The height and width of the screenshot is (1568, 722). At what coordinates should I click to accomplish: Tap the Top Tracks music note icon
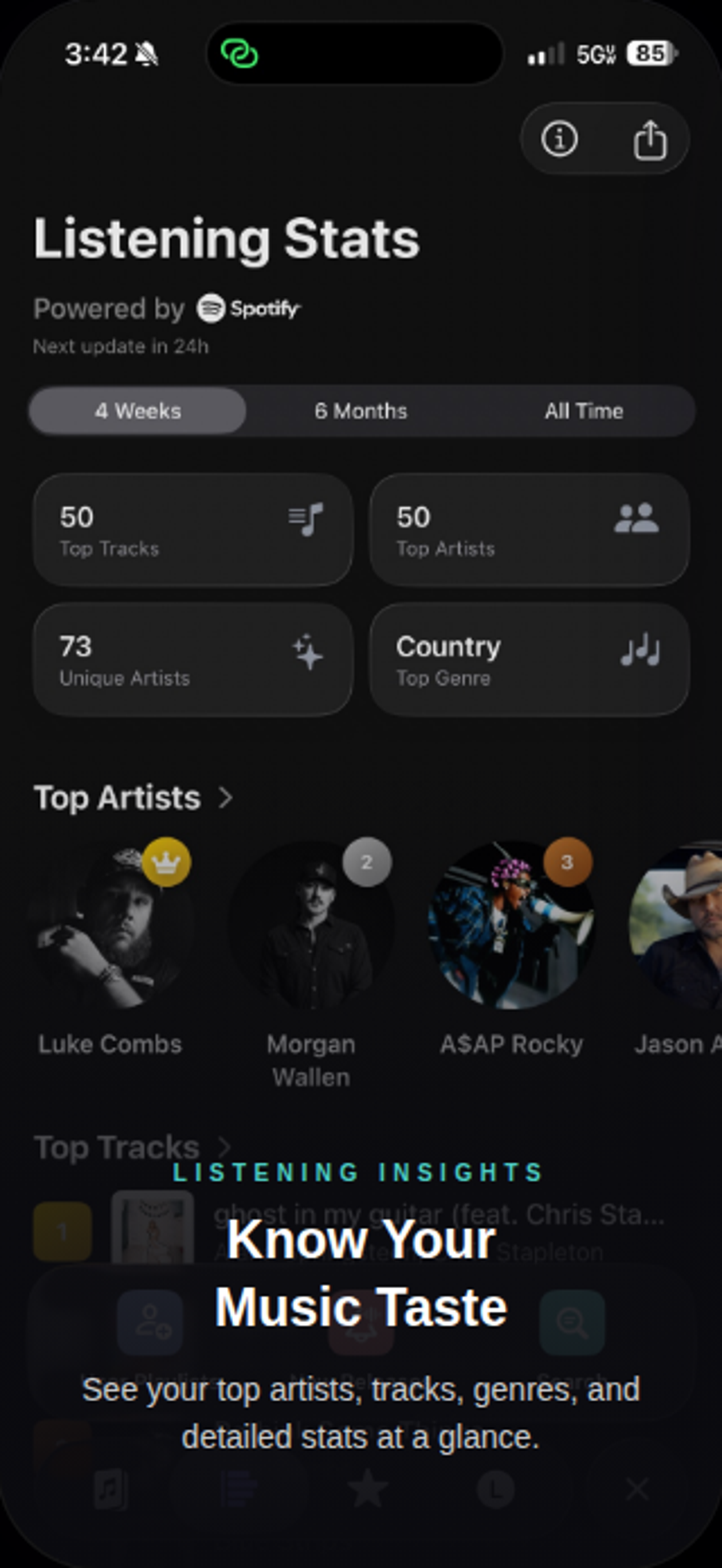(305, 519)
